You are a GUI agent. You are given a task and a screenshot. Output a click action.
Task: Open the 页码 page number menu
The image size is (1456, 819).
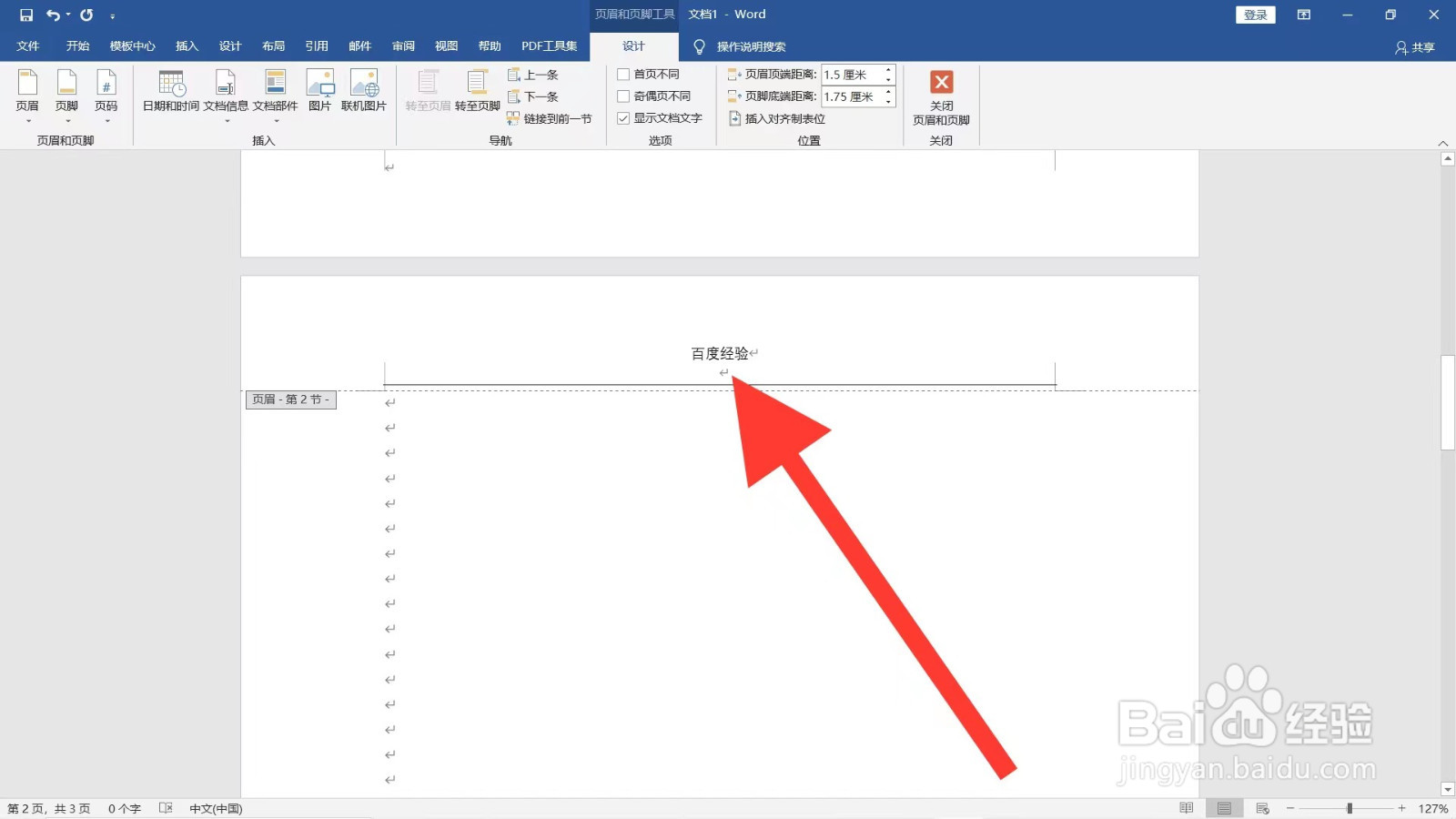point(106,96)
